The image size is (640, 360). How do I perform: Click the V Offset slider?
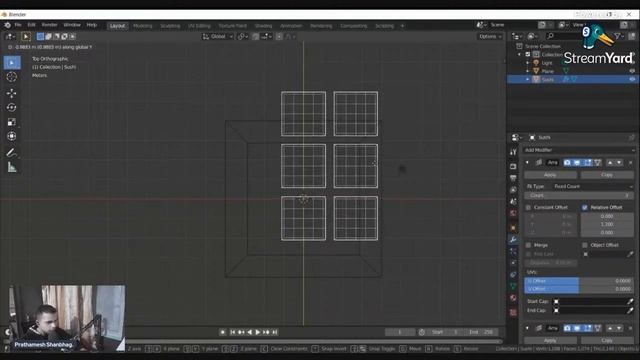pos(579,289)
